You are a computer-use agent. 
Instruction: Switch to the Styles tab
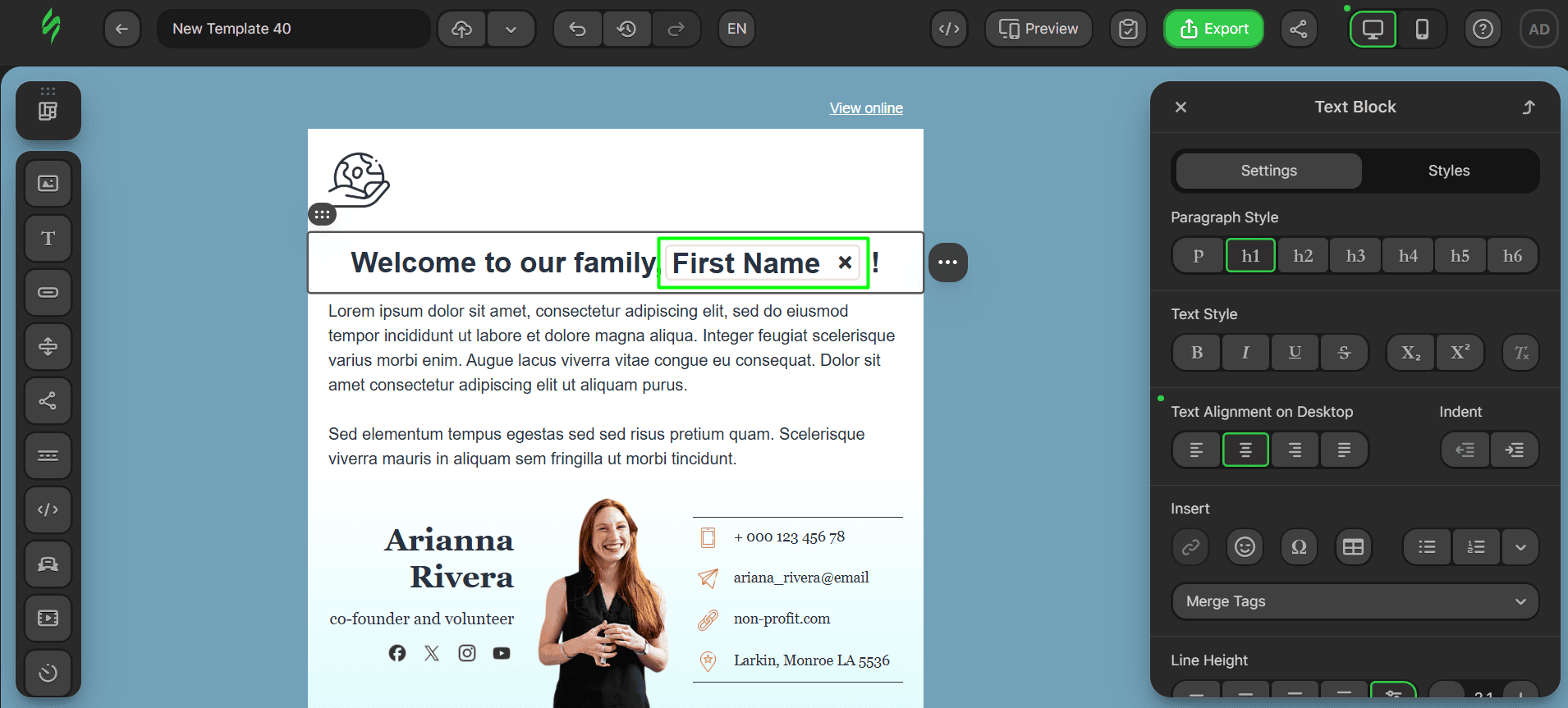(1448, 171)
